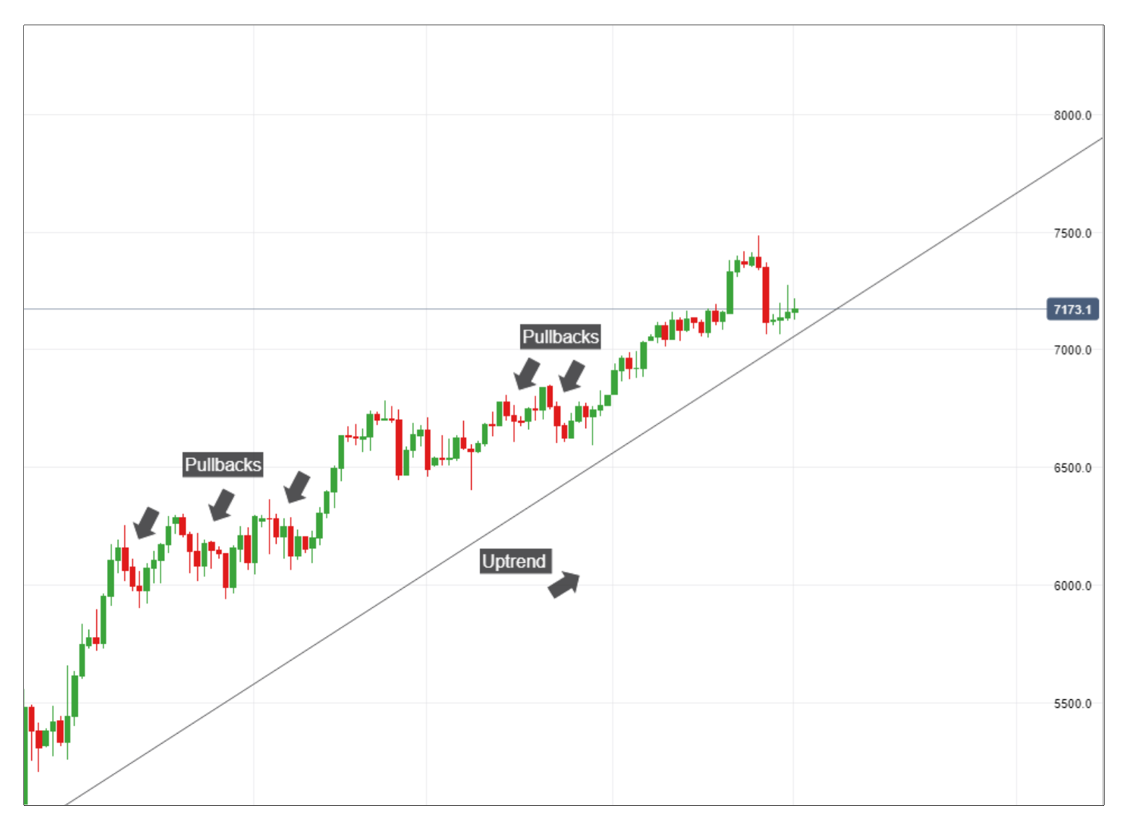Click the arrow beside the Uptrend label

(563, 584)
